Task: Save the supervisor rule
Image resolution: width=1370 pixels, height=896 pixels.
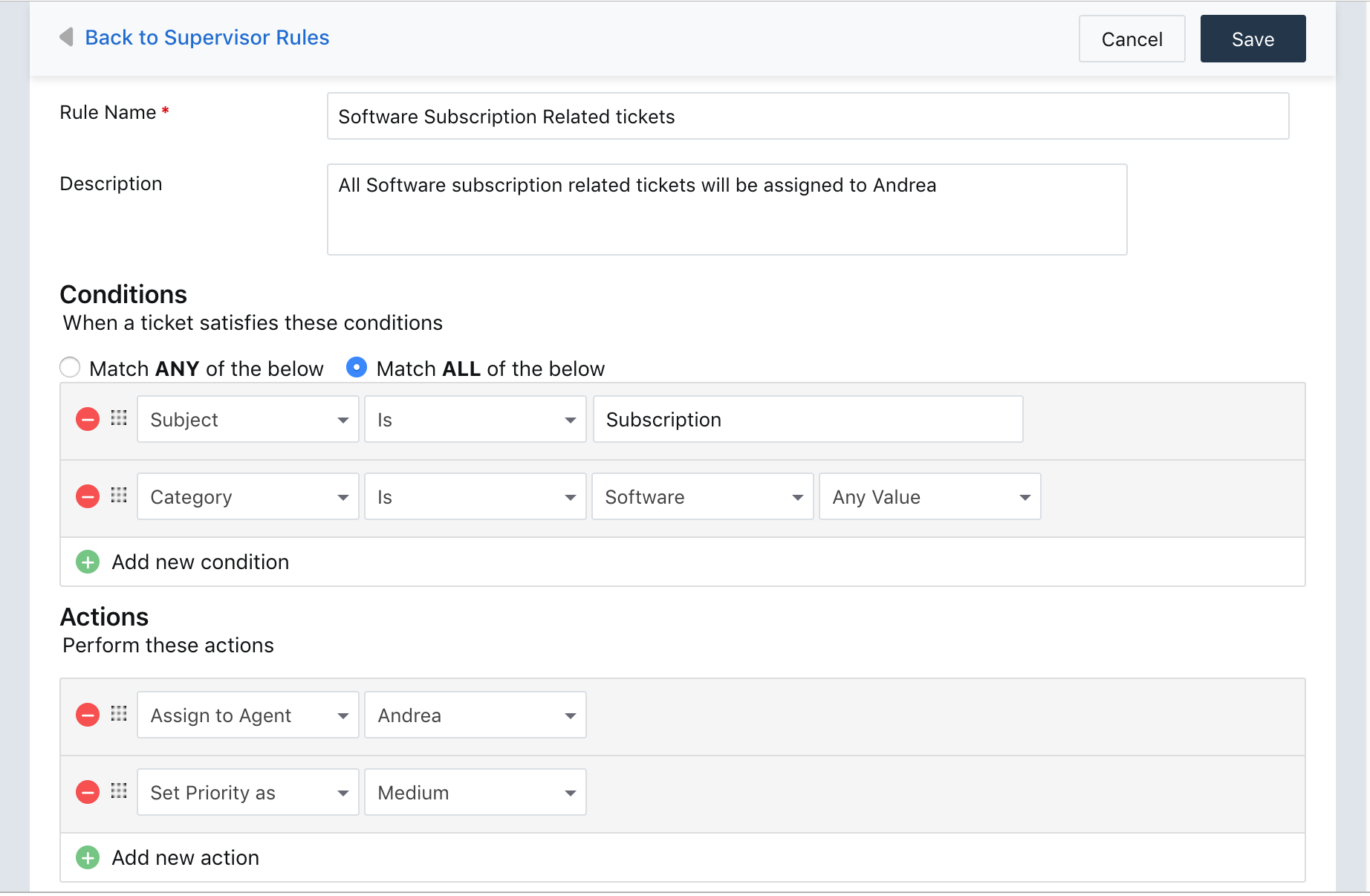Action: pyautogui.click(x=1253, y=39)
